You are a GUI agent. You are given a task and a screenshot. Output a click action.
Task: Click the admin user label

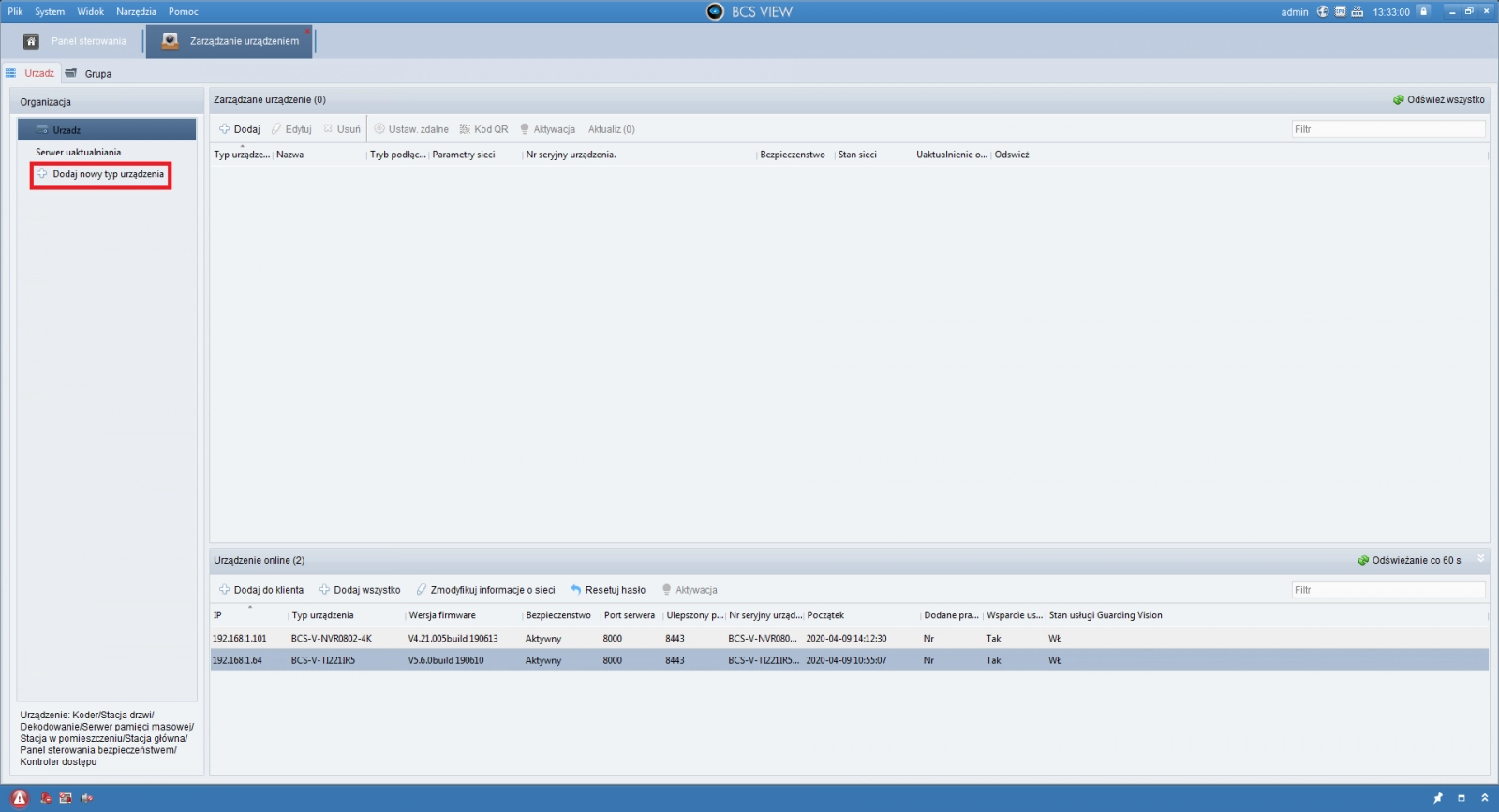pos(1295,12)
